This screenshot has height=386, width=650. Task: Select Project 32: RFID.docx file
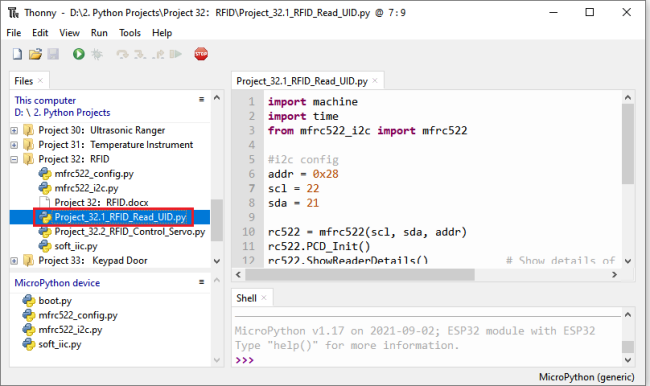tap(102, 203)
